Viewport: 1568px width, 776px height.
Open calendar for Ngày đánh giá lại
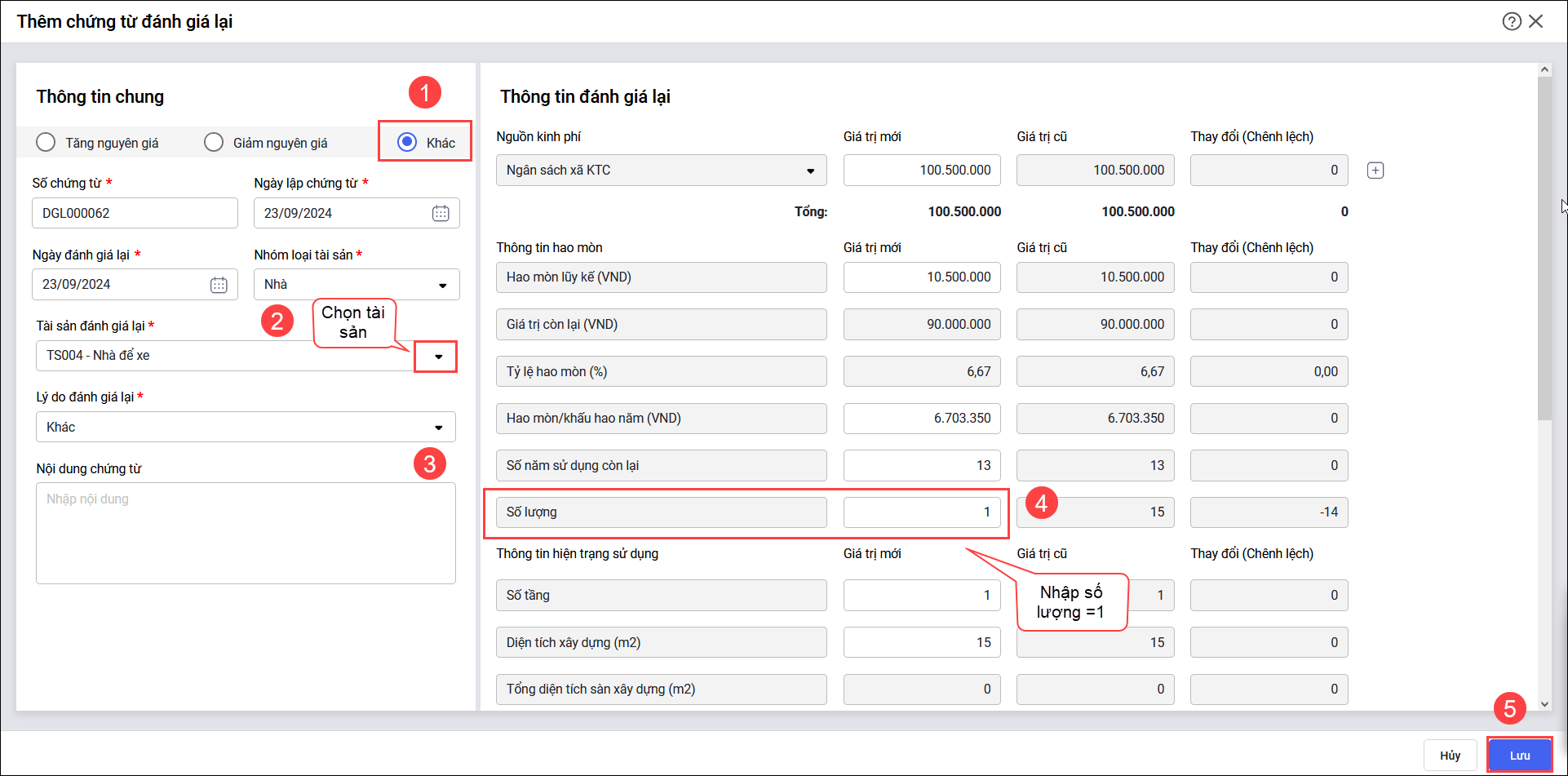pos(219,285)
